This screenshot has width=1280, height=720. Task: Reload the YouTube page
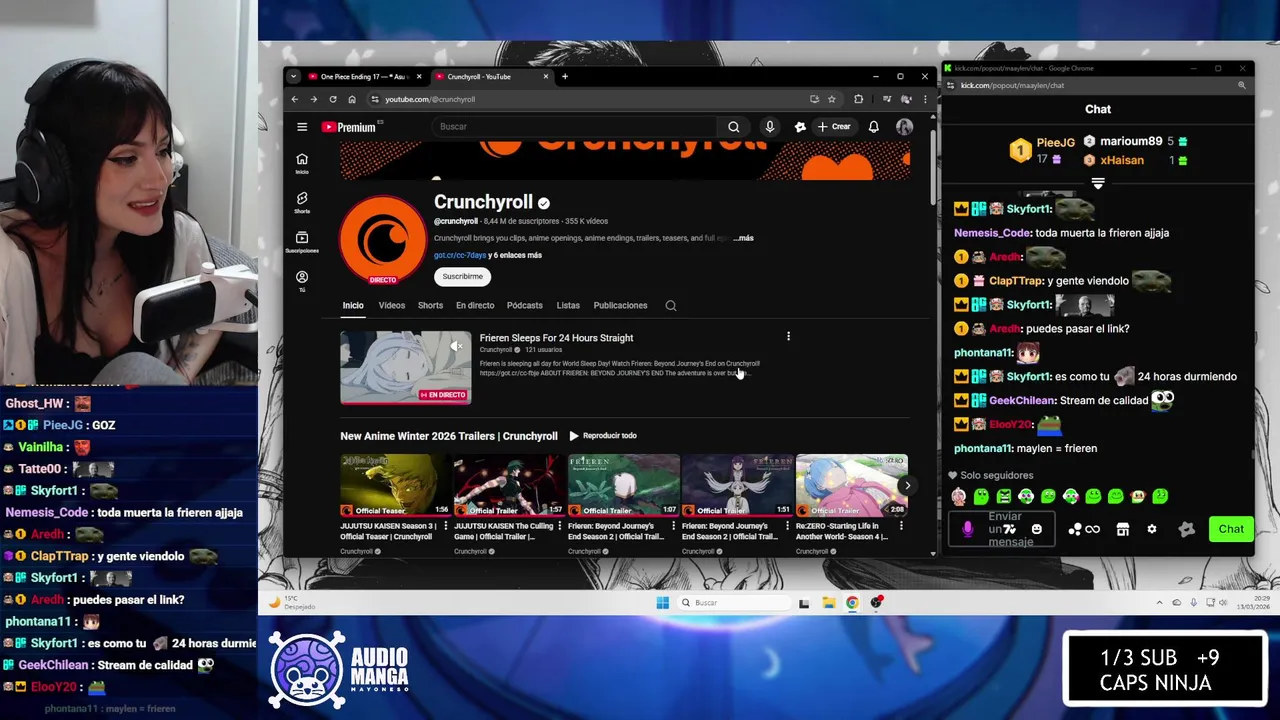click(333, 99)
